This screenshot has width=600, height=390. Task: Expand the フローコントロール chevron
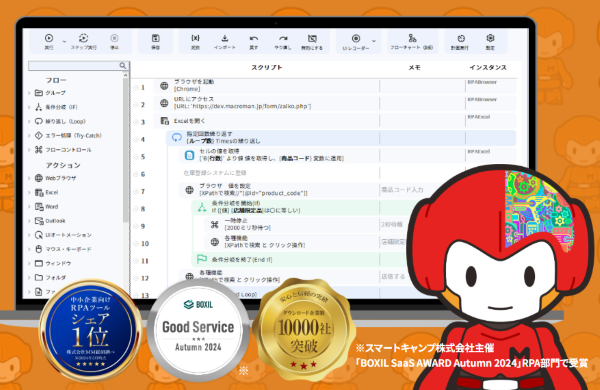click(x=29, y=150)
